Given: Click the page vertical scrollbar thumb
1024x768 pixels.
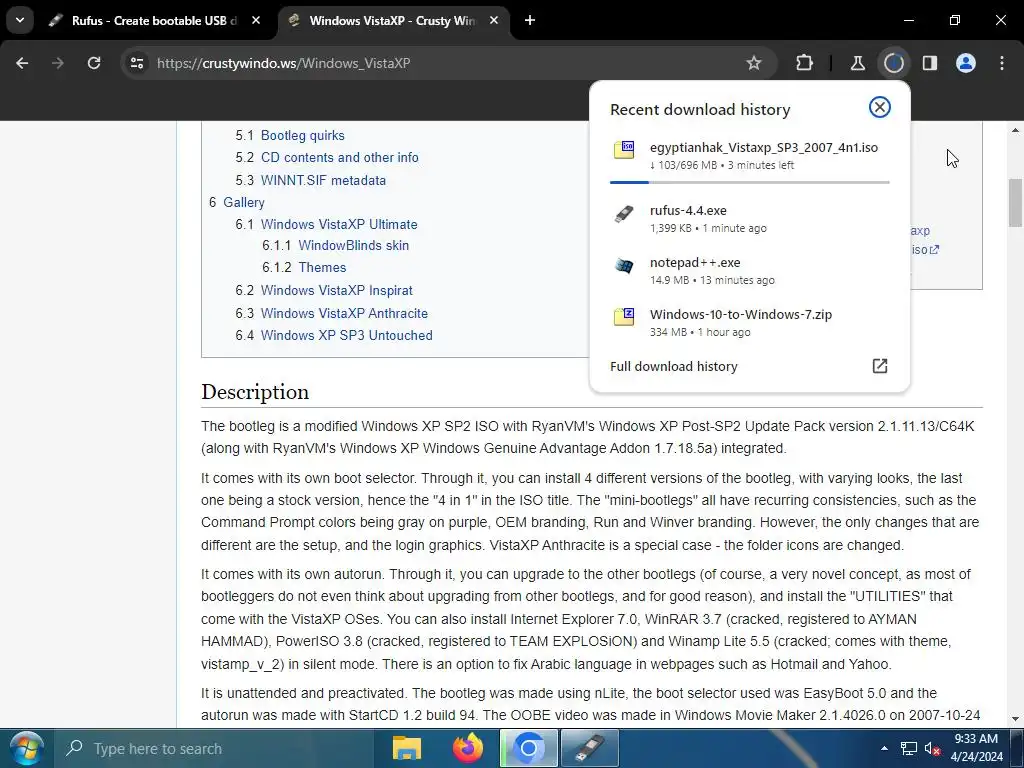Looking at the screenshot, I should (1016, 202).
